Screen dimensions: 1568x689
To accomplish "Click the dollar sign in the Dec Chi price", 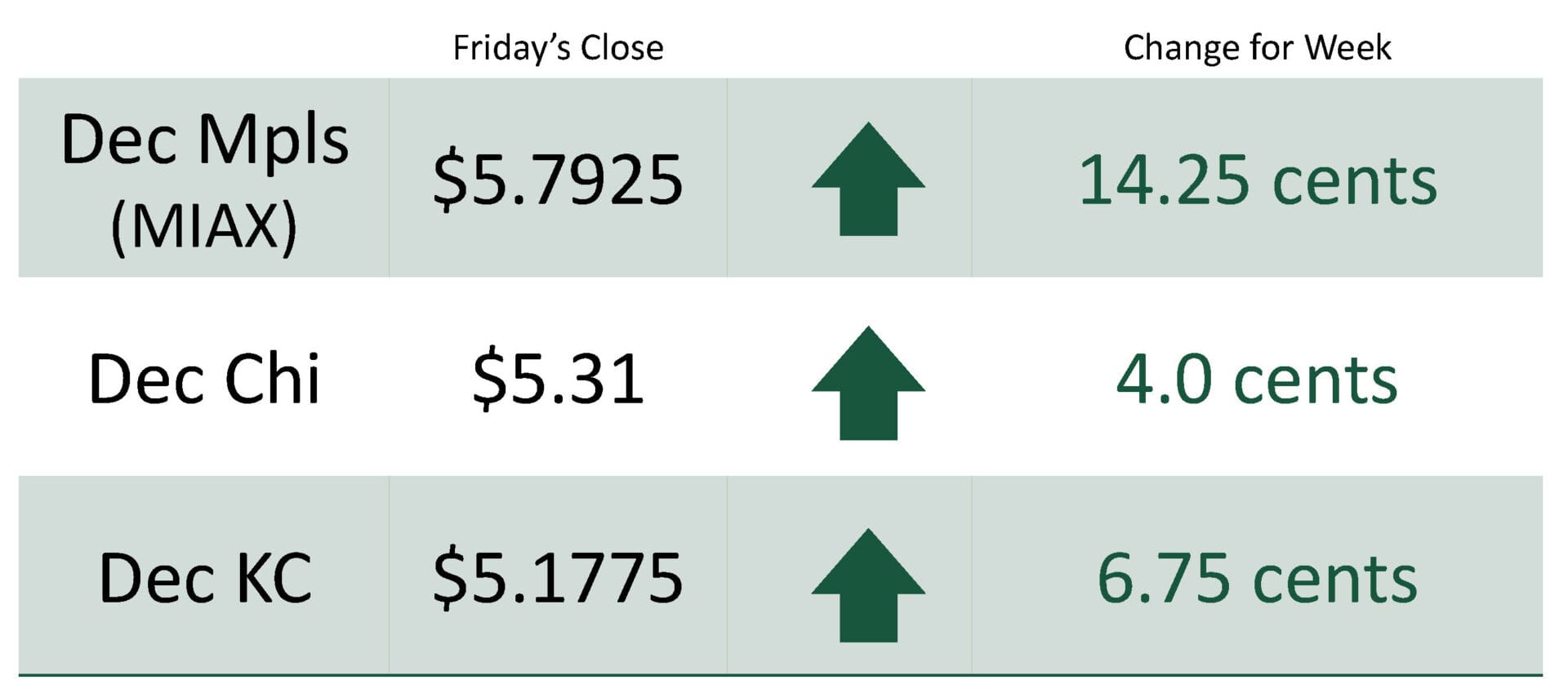I will [x=487, y=380].
